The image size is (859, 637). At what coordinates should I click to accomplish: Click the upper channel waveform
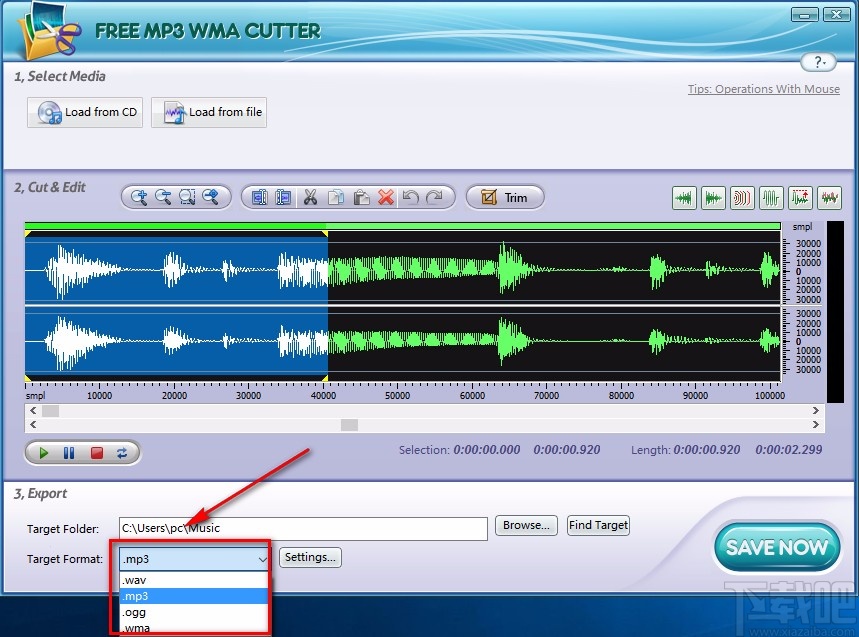pyautogui.click(x=403, y=271)
